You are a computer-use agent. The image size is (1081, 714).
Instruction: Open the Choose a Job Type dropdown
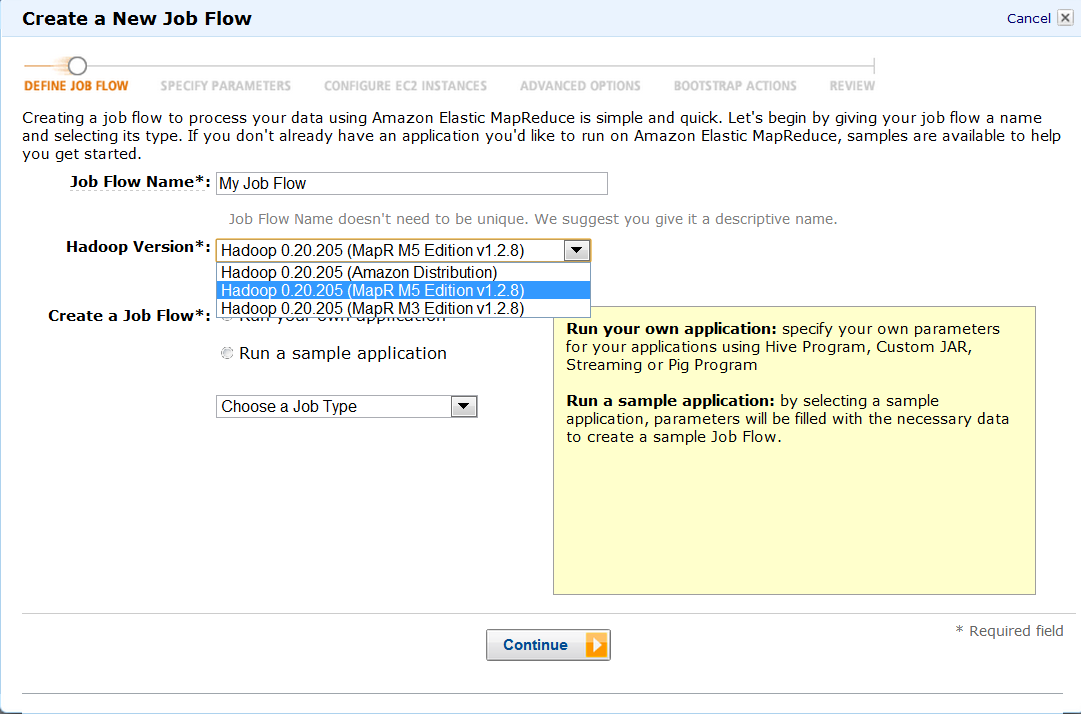pos(346,407)
